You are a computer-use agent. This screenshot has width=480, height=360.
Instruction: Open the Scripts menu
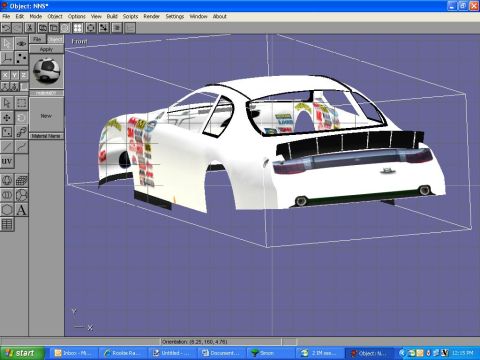(130, 16)
